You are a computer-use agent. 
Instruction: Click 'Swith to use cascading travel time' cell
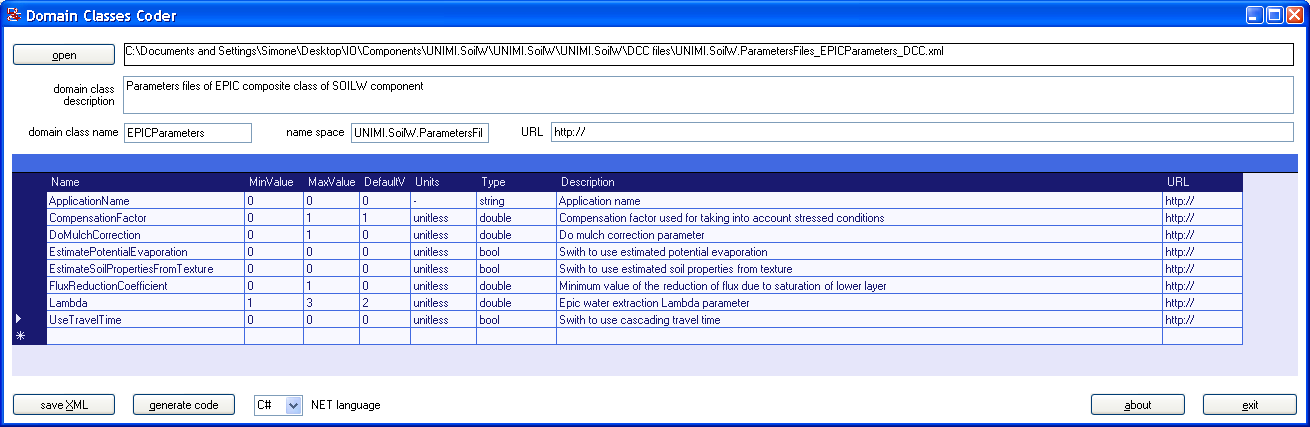(860, 320)
